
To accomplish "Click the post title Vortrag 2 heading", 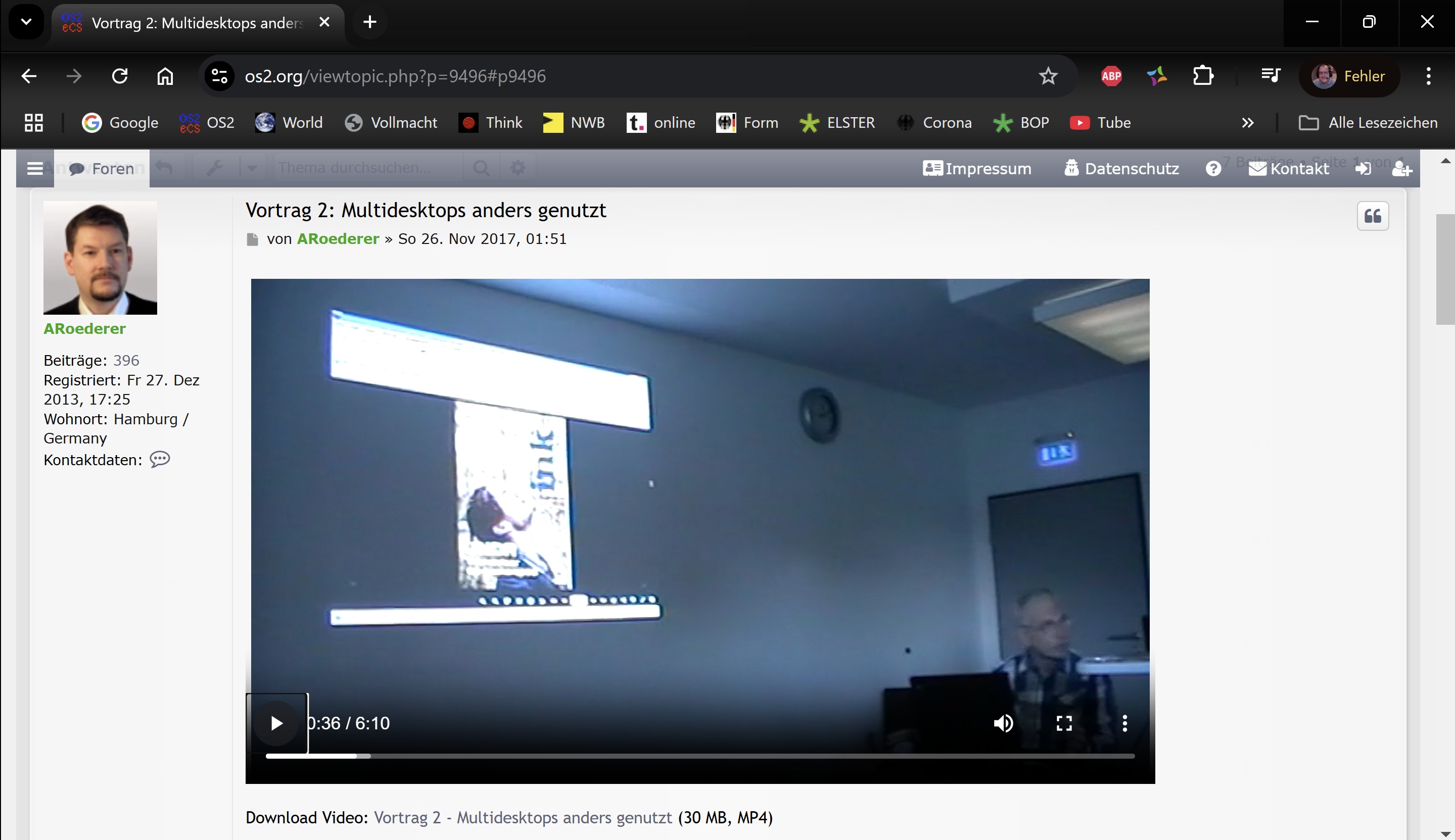I will tap(426, 210).
